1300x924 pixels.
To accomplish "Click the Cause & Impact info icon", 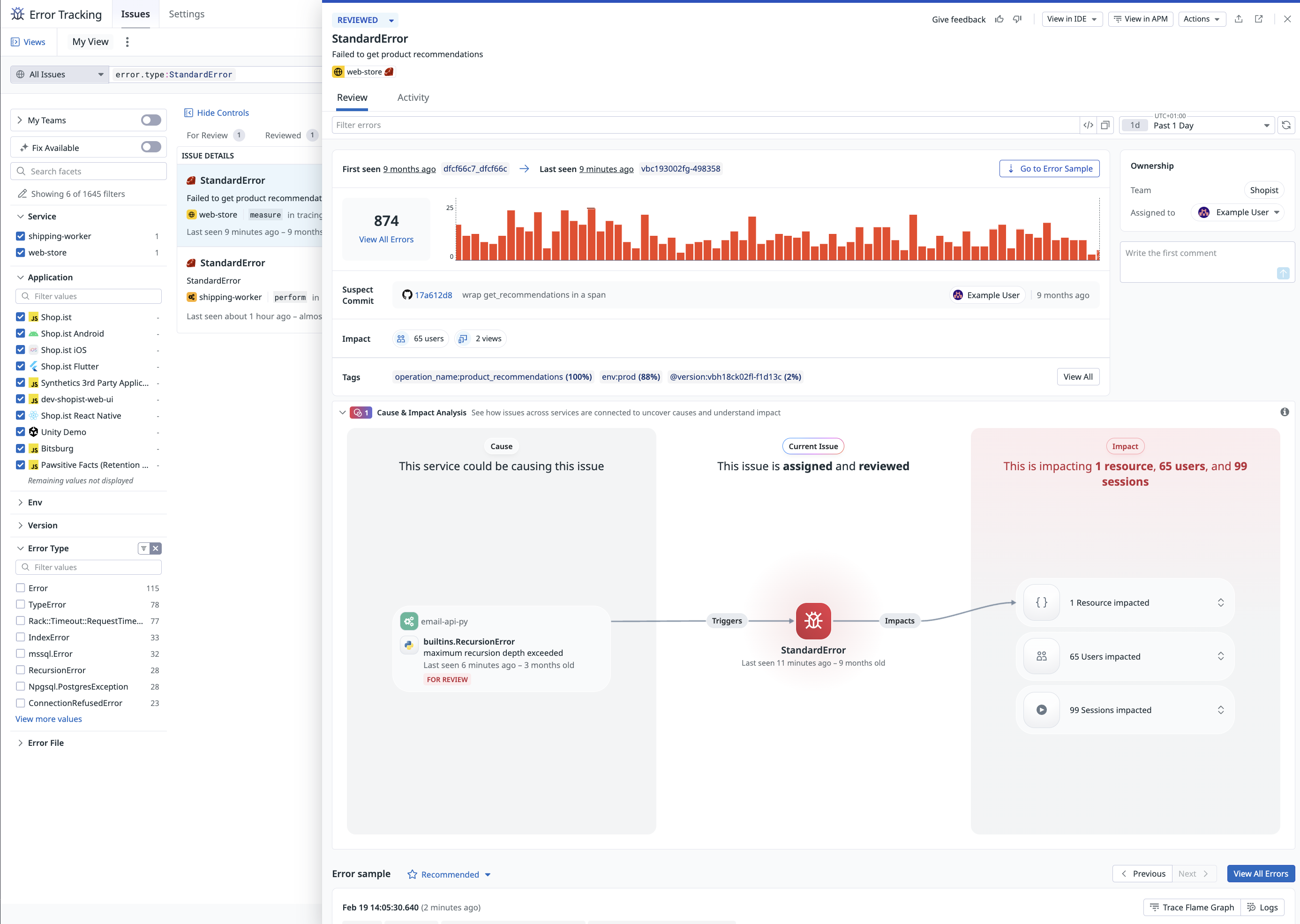I will [1285, 412].
